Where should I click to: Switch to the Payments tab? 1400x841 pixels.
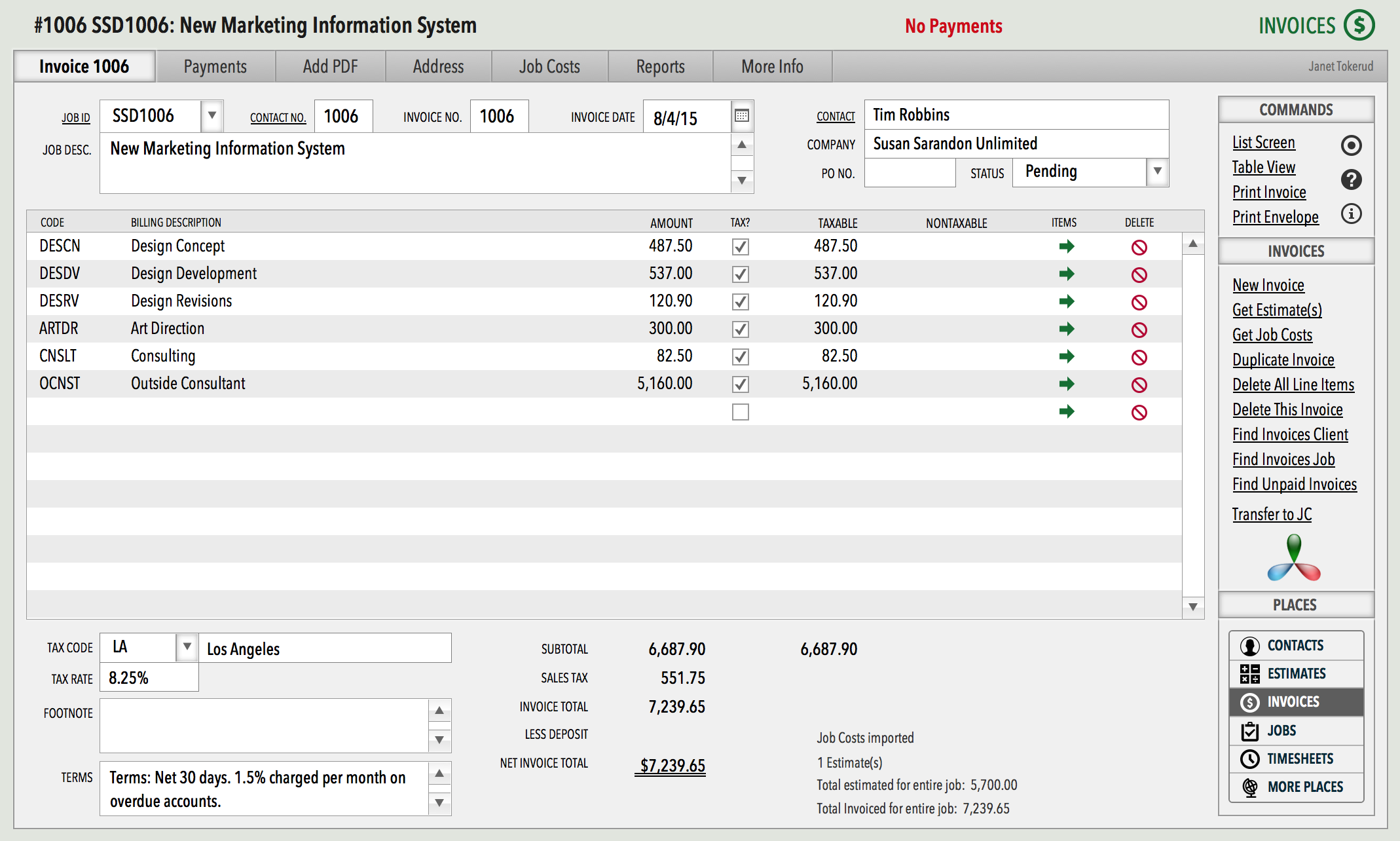tap(215, 66)
